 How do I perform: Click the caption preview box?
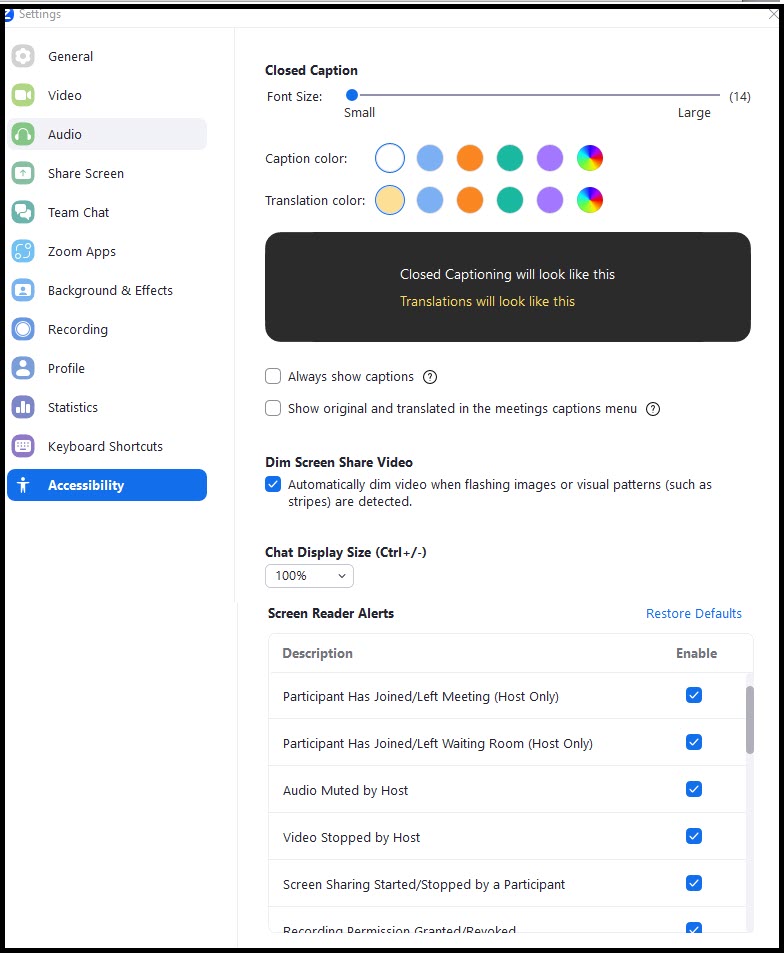507,287
